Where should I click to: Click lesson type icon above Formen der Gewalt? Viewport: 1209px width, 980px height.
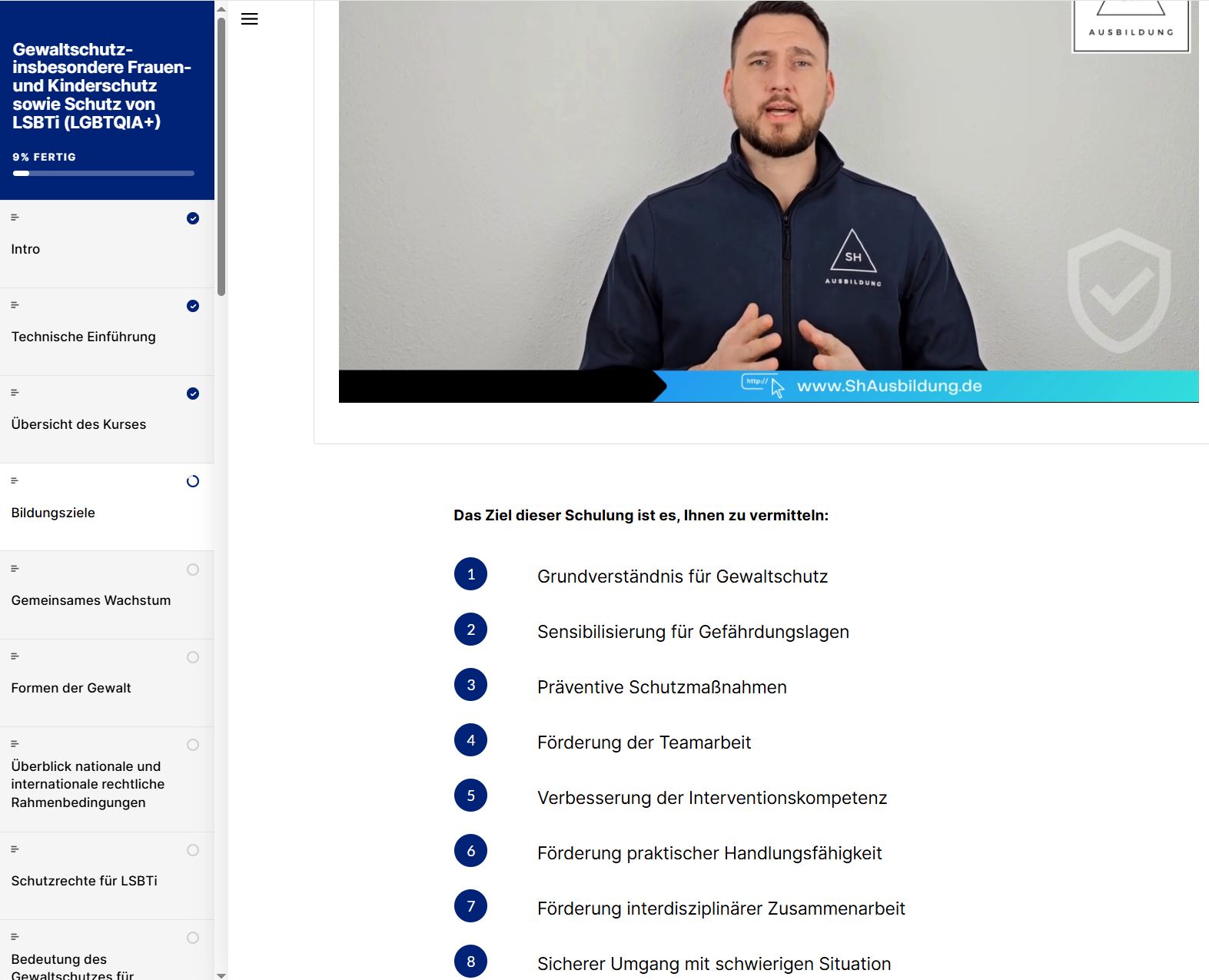pos(15,656)
